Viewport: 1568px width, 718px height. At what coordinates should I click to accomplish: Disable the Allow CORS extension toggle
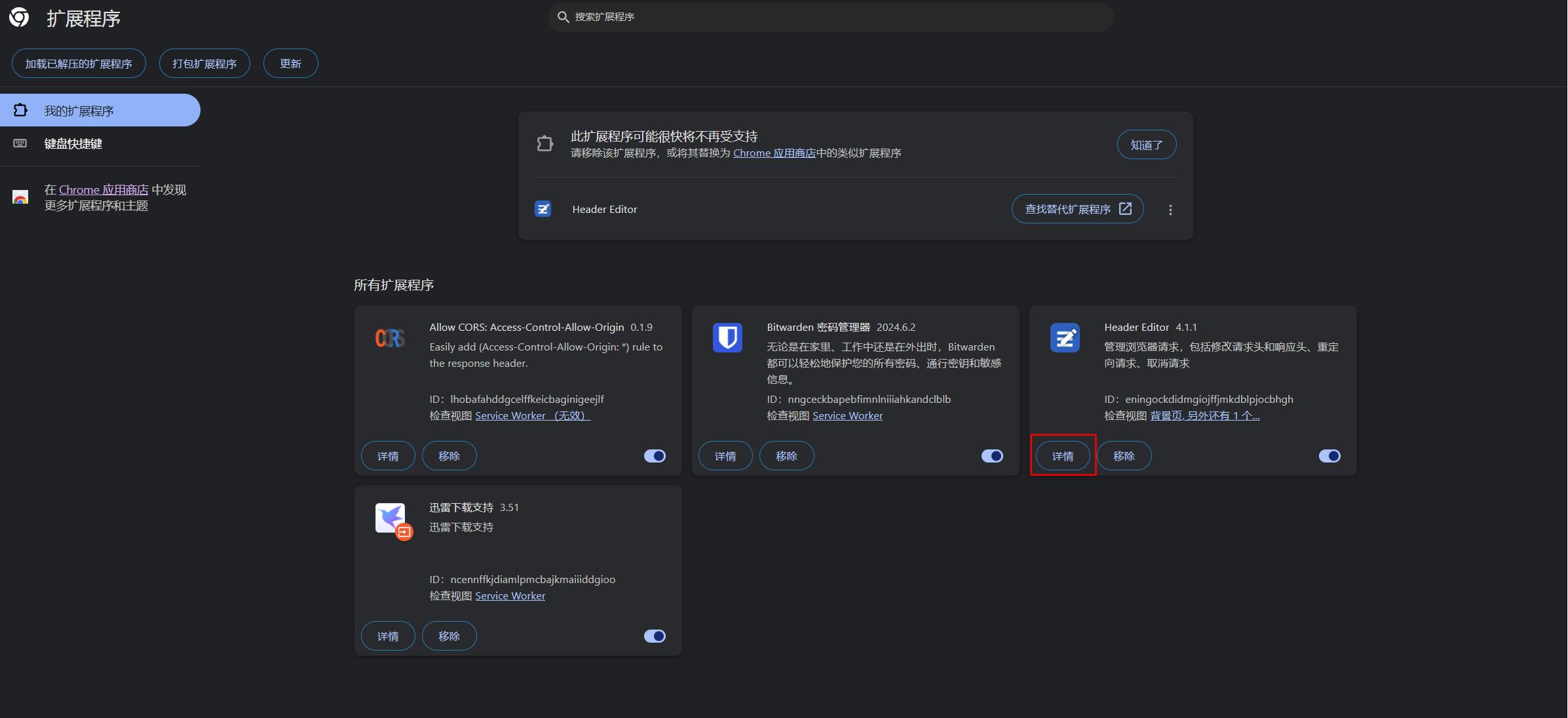tap(655, 456)
